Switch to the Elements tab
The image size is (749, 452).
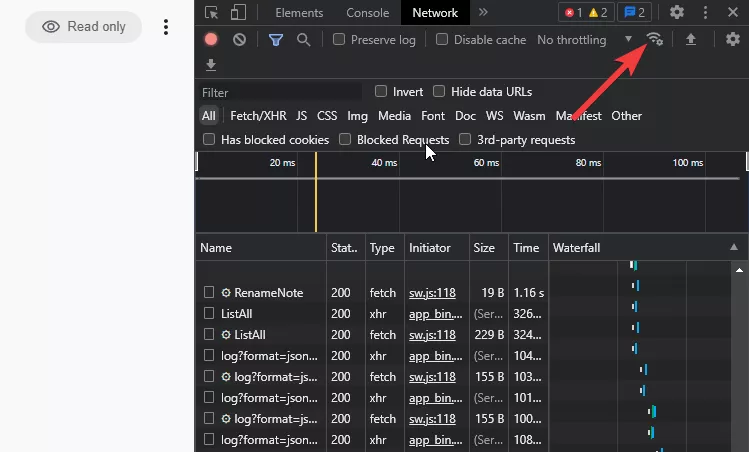(x=299, y=13)
